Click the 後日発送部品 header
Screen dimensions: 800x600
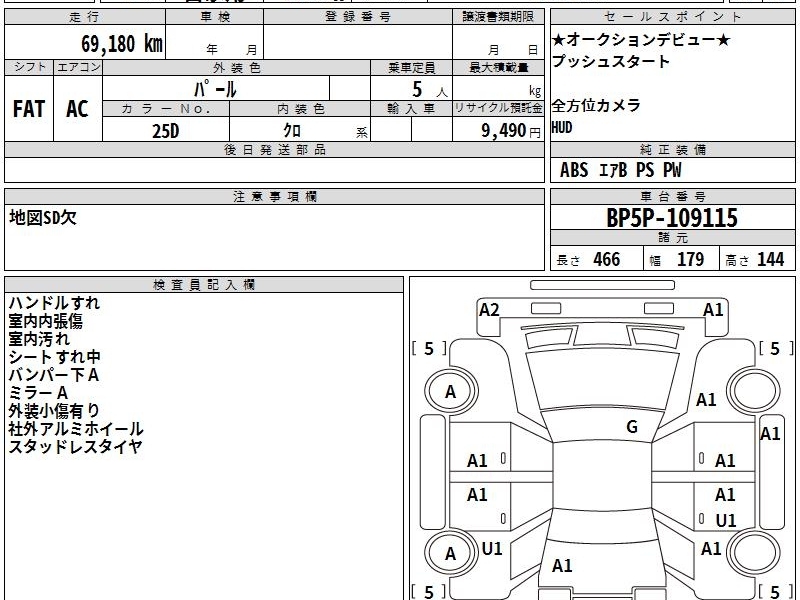(274, 149)
